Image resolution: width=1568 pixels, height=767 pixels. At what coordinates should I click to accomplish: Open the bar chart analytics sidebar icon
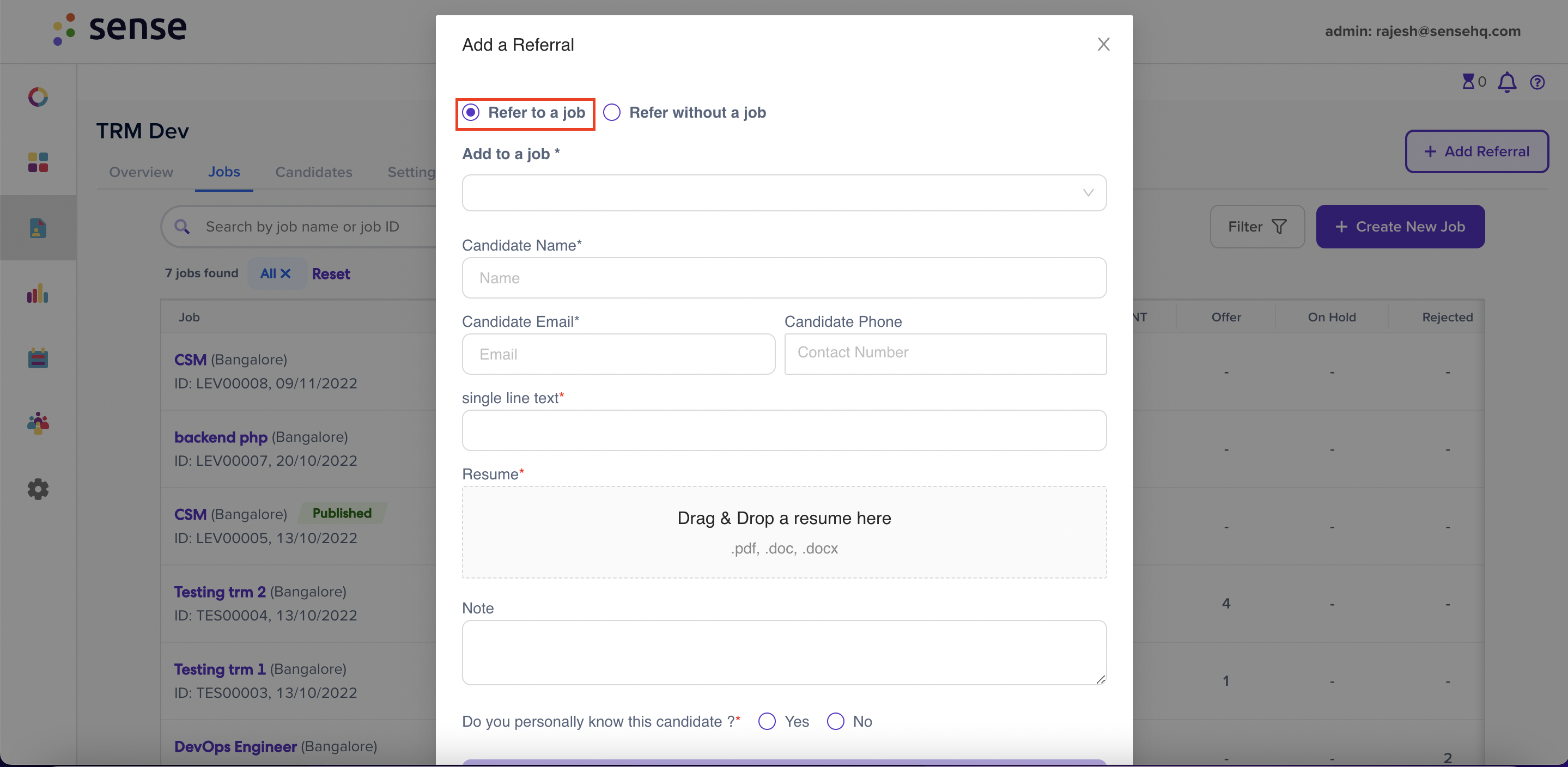(38, 294)
